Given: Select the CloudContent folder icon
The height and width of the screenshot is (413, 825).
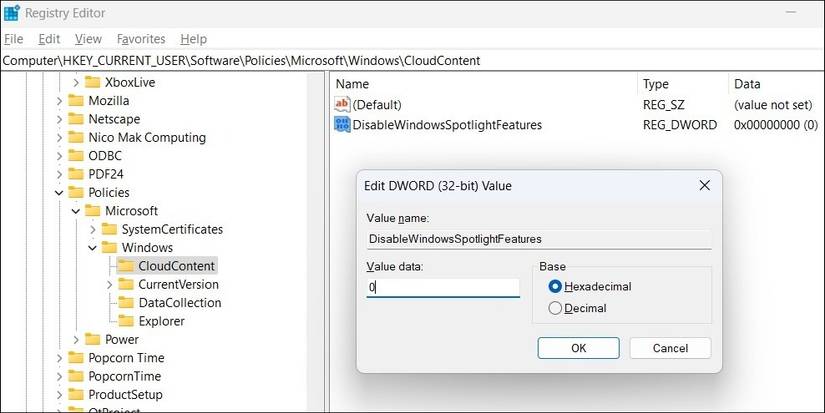Looking at the screenshot, I should click(125, 266).
